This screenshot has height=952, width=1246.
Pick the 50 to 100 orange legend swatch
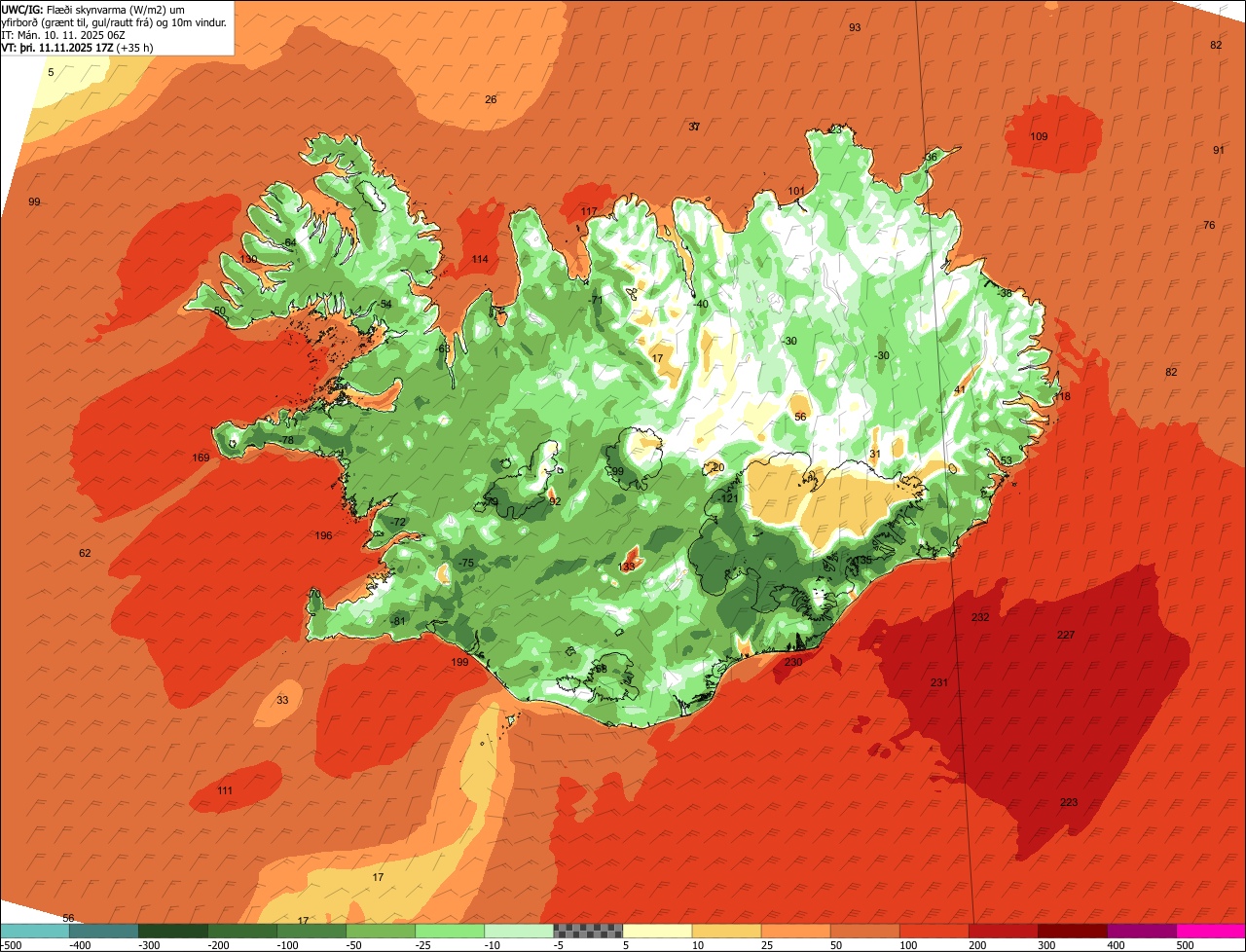click(864, 931)
